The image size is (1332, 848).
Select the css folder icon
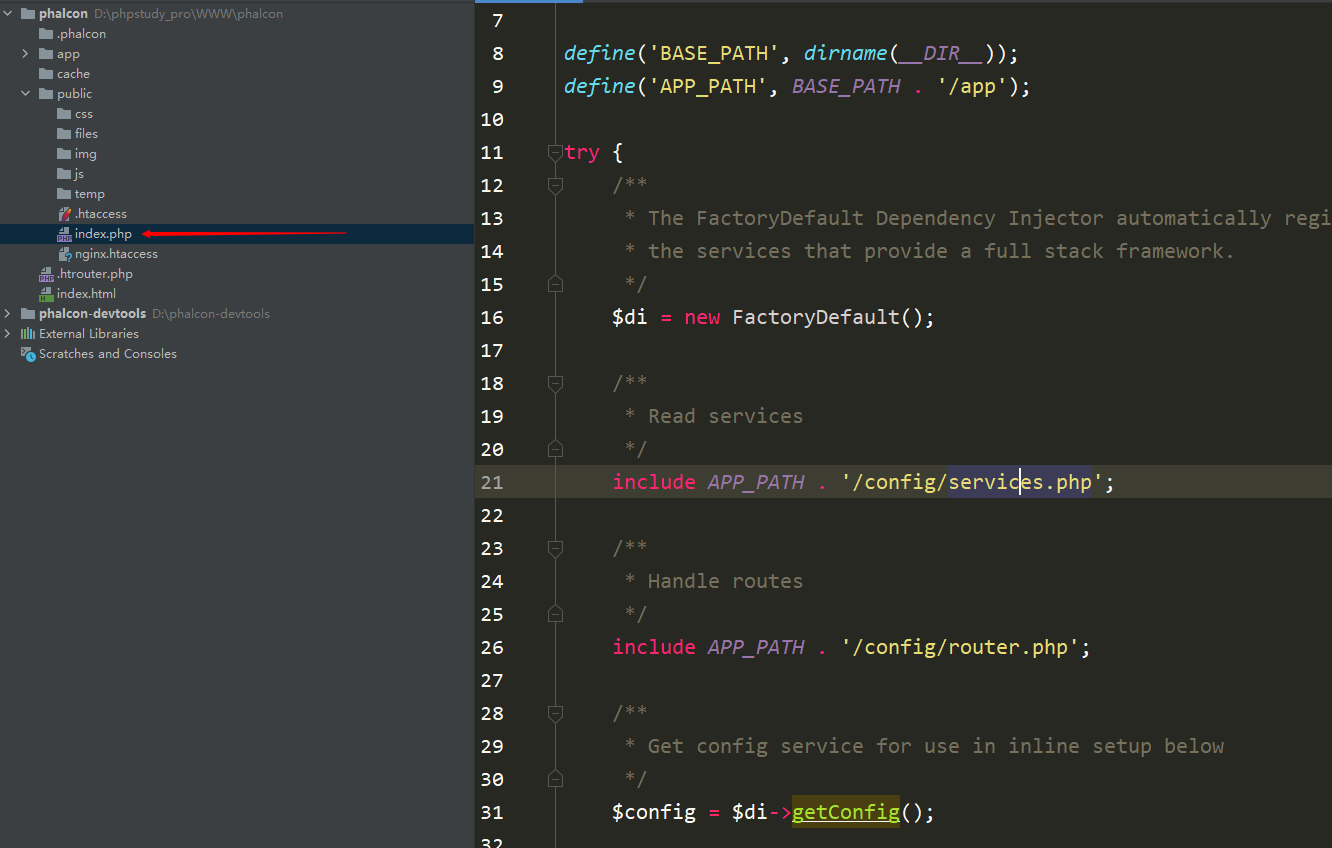point(64,114)
